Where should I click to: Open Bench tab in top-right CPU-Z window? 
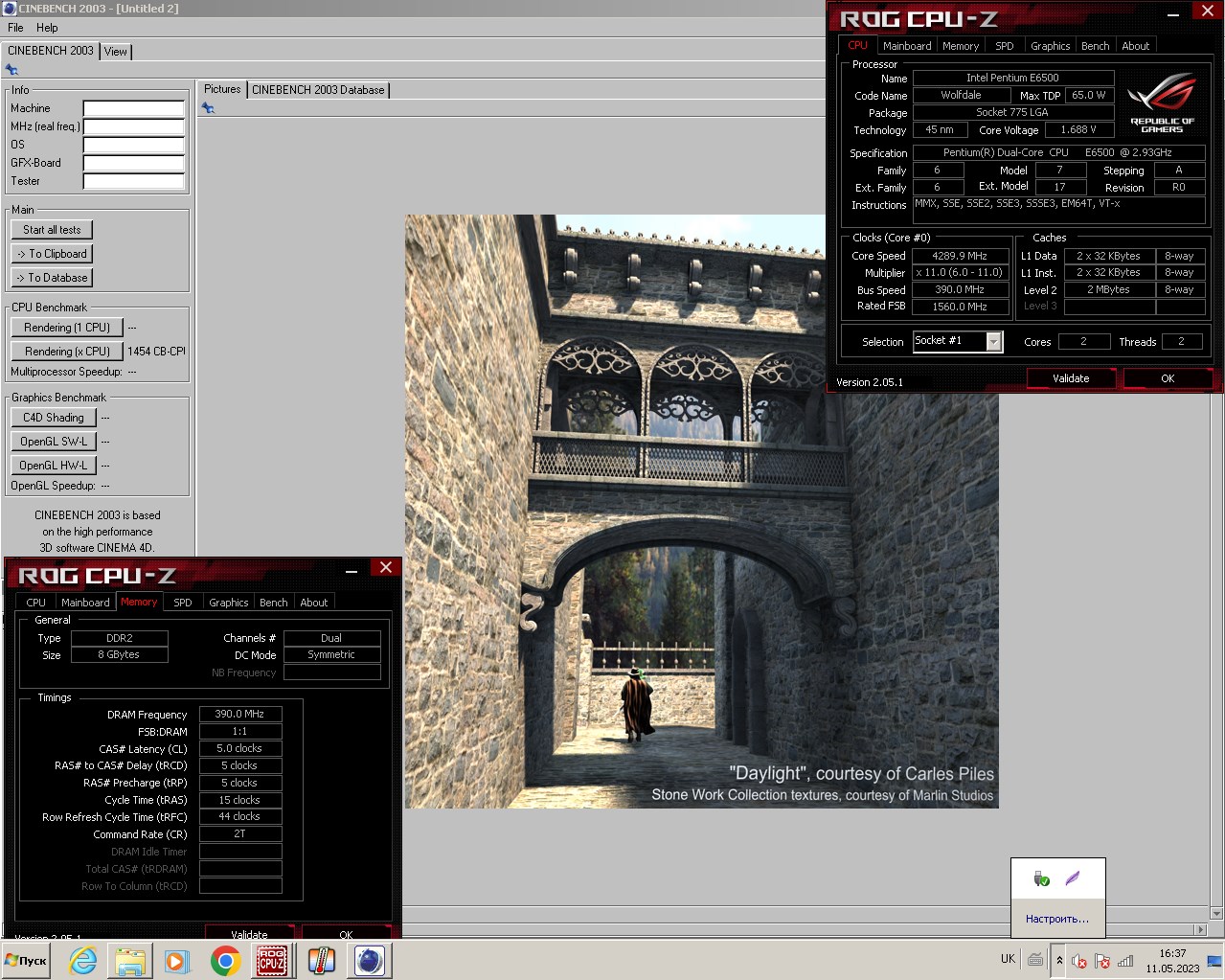click(1096, 46)
